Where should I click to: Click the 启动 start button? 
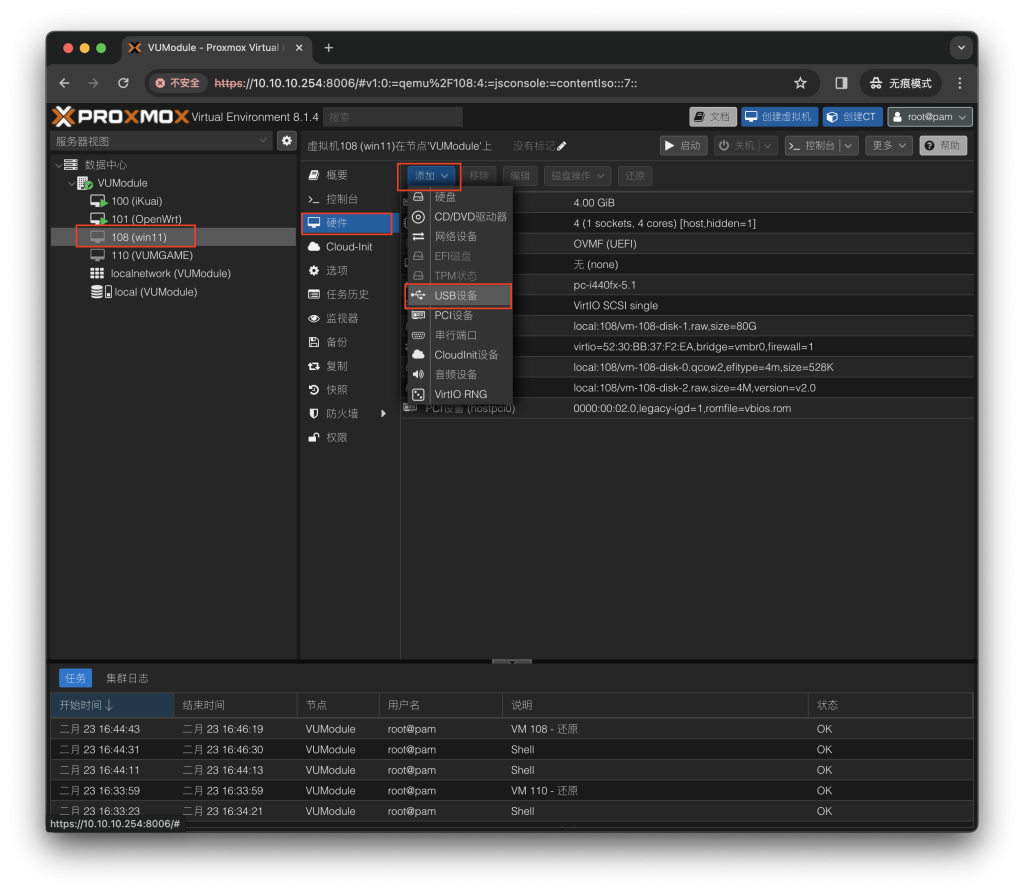coord(684,145)
